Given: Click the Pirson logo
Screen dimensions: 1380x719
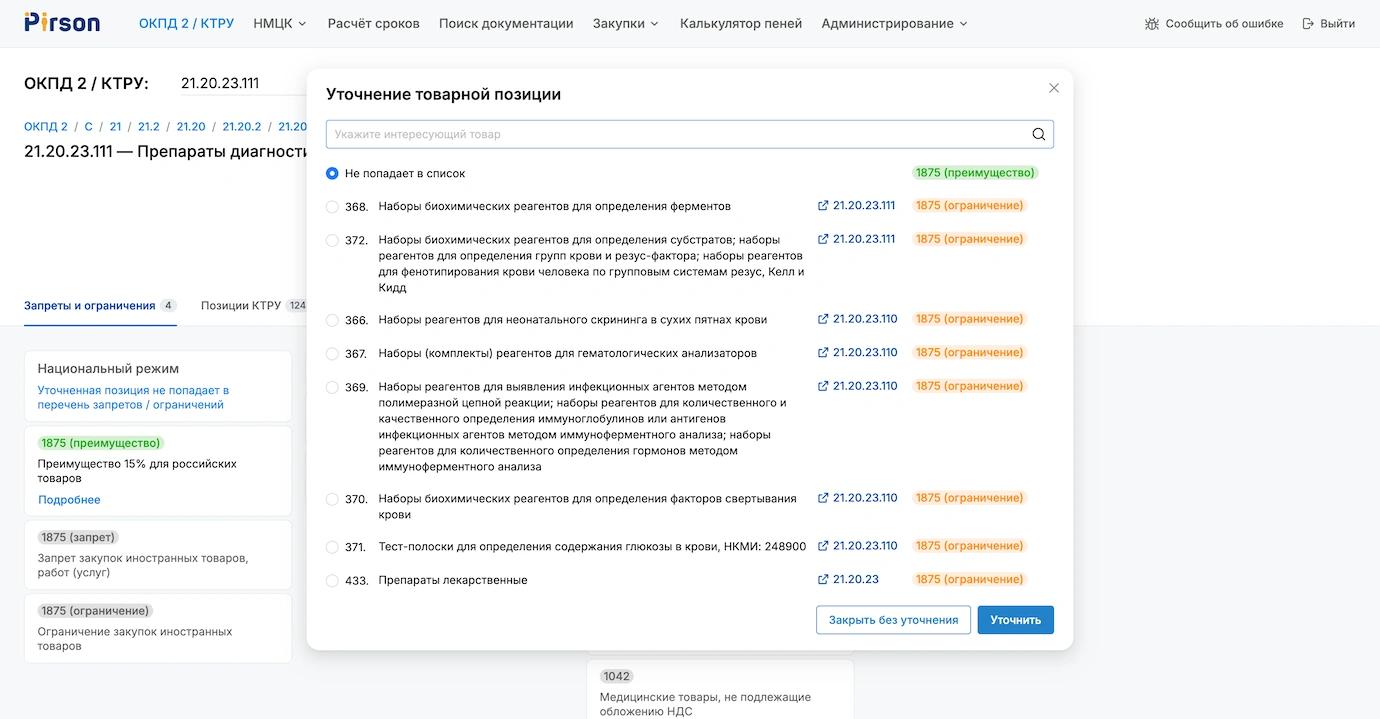Looking at the screenshot, I should pos(62,23).
